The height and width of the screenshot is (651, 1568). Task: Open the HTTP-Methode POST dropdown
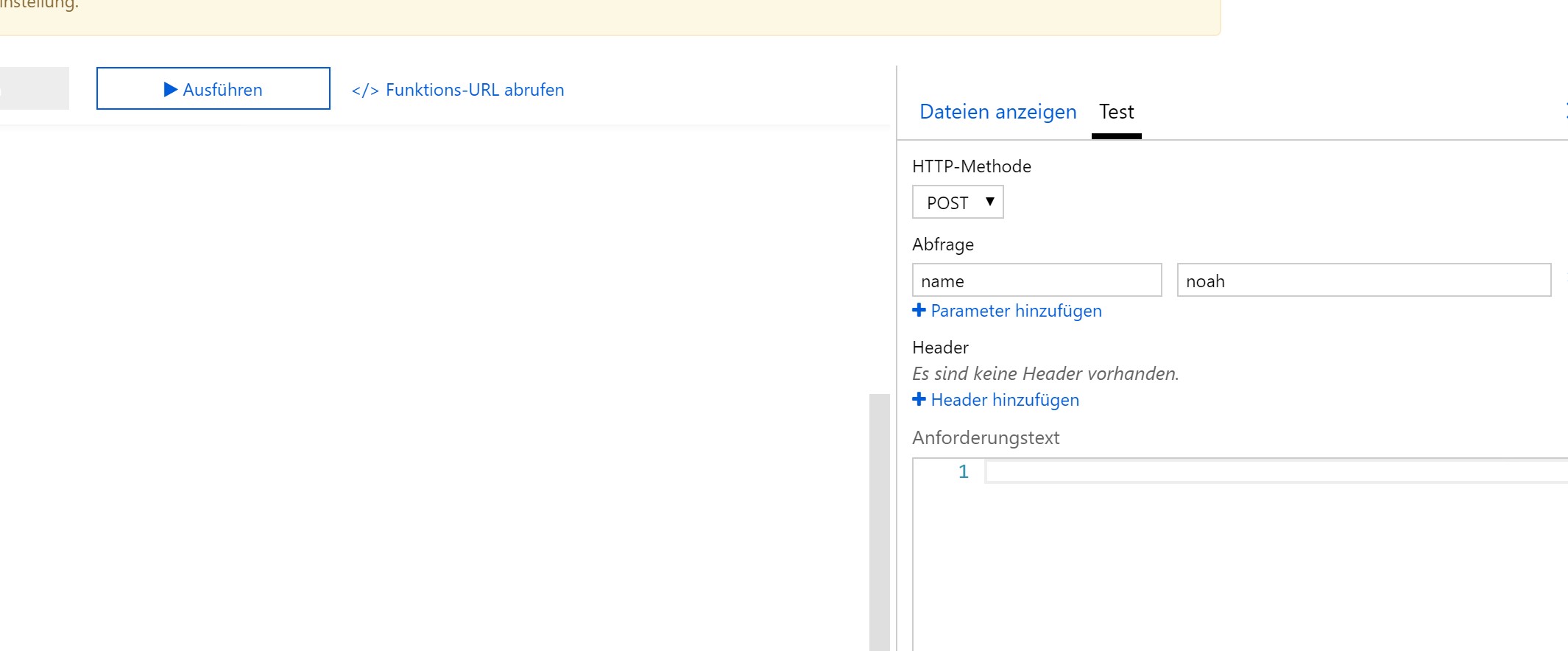[958, 203]
